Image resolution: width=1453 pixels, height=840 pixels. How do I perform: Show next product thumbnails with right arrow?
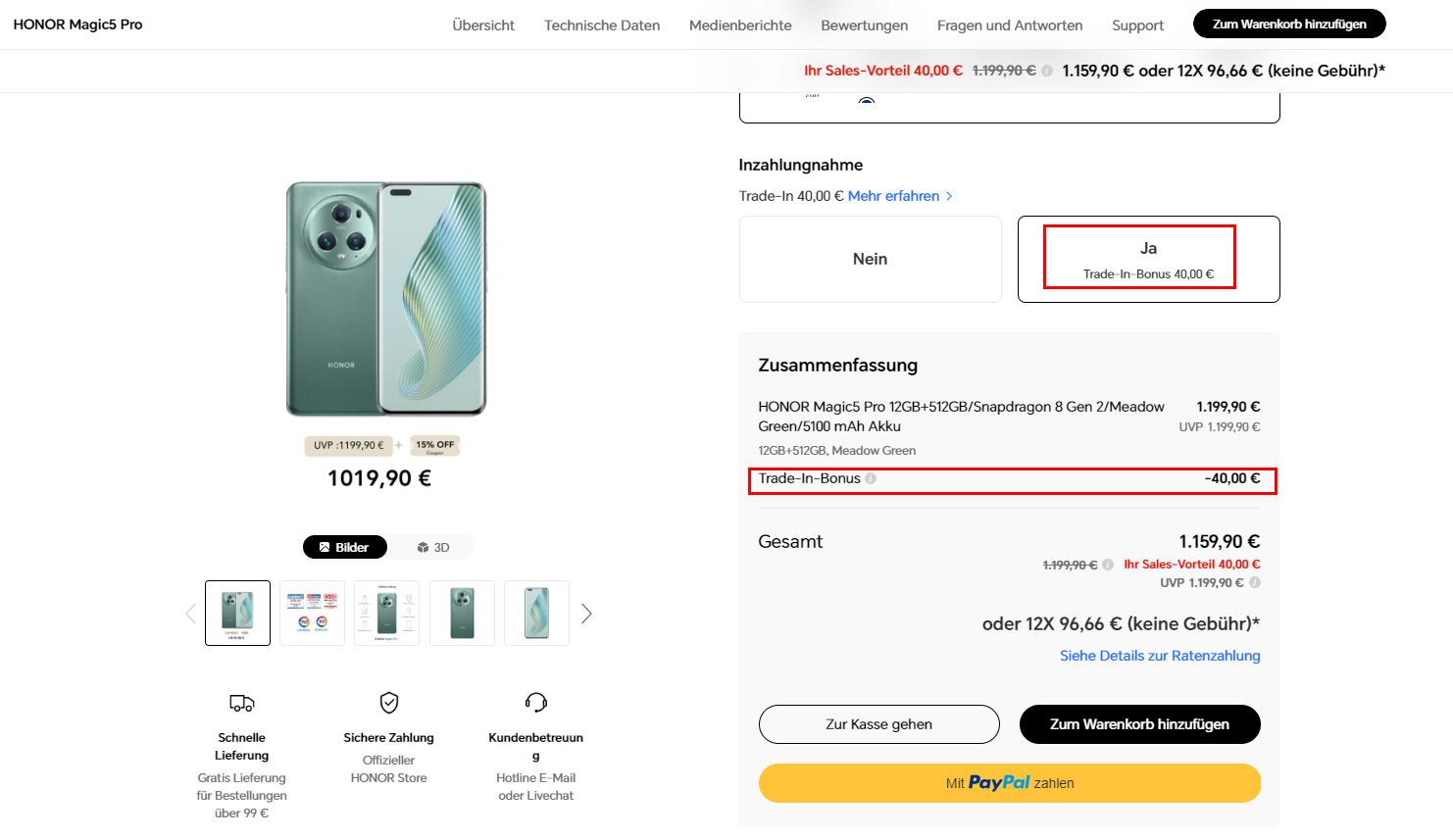[586, 614]
